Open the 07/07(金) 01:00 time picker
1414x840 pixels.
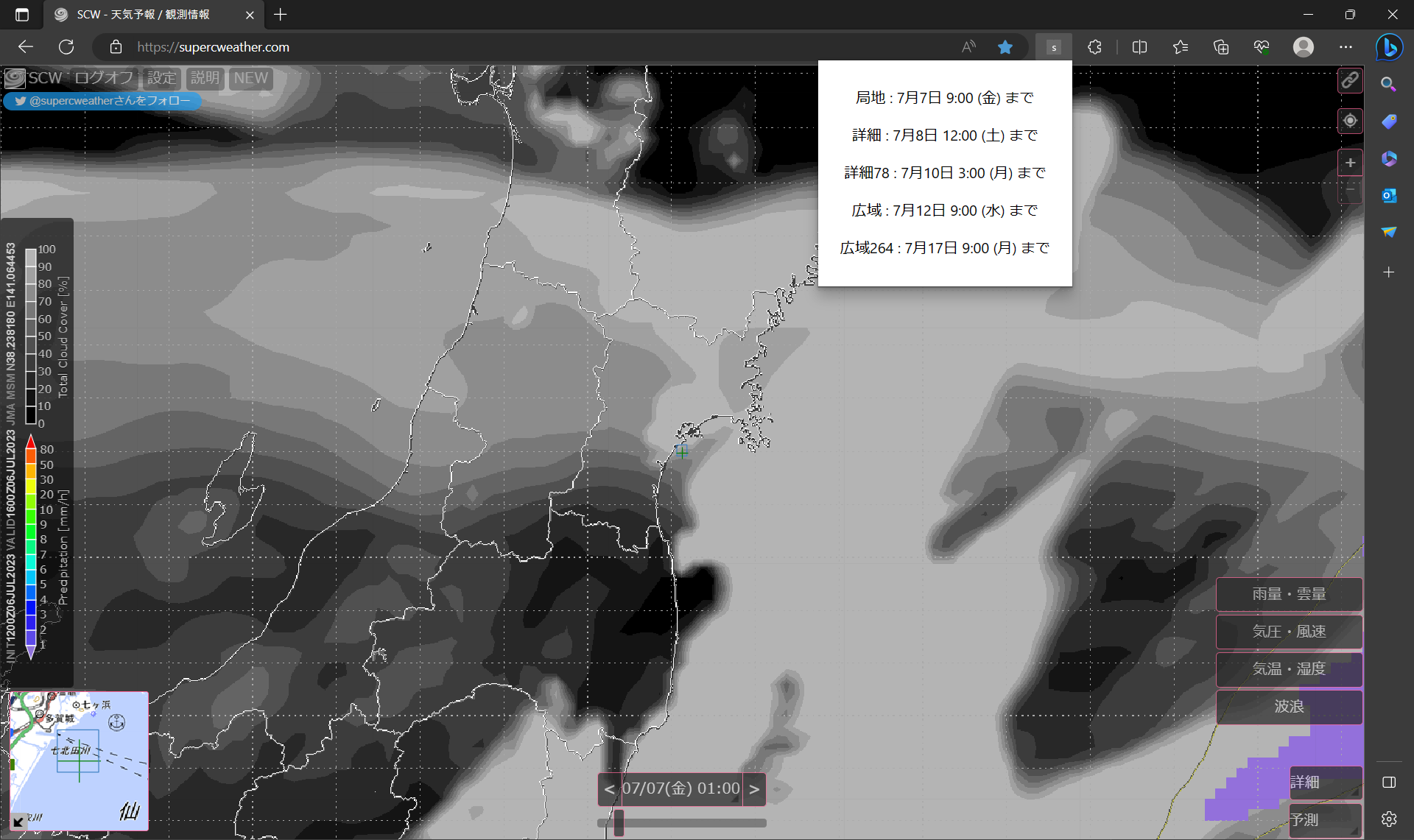680,789
